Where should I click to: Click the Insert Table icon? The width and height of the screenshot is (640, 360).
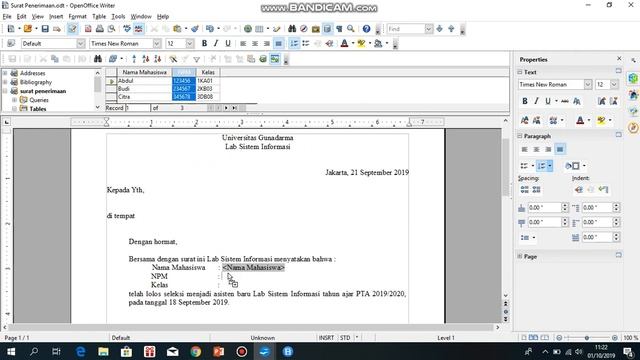(259, 29)
